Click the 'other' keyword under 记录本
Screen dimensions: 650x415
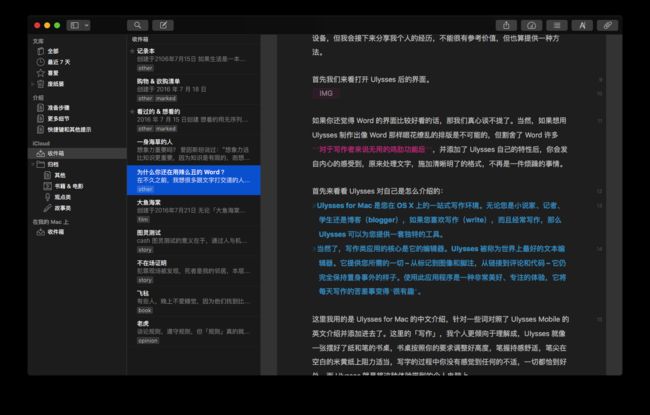146,68
